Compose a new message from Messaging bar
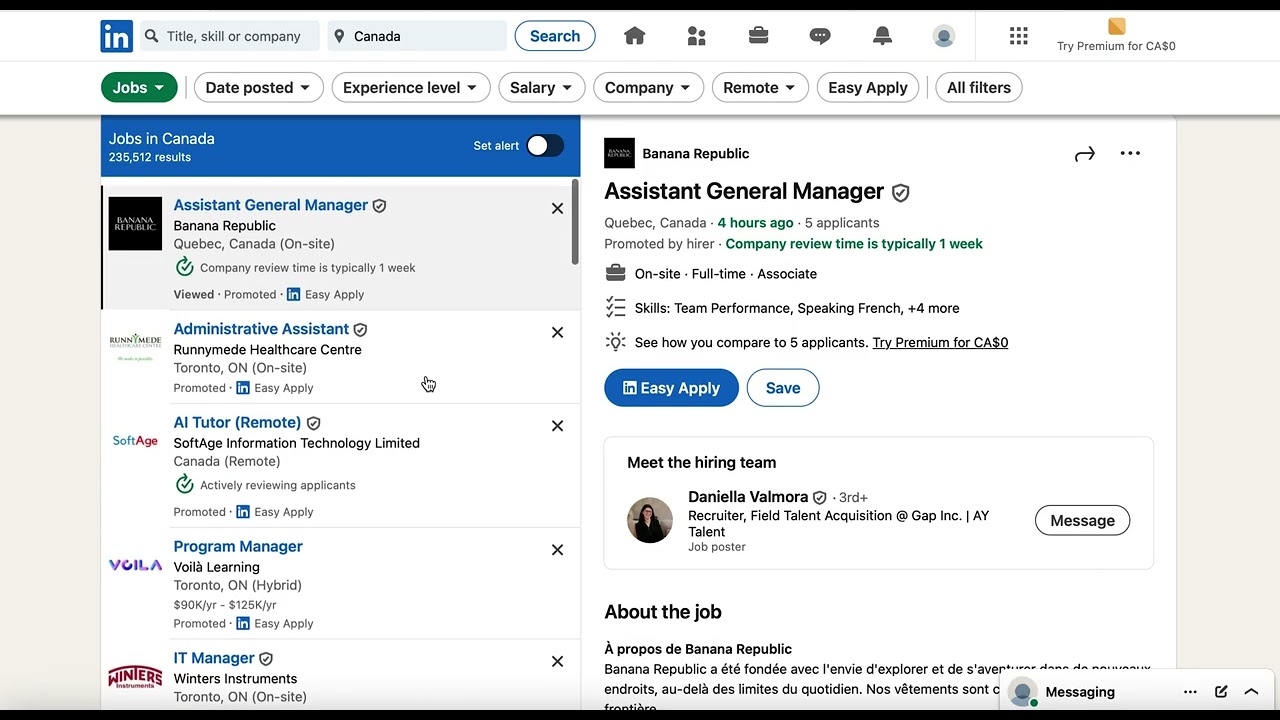1280x720 pixels. (x=1221, y=692)
